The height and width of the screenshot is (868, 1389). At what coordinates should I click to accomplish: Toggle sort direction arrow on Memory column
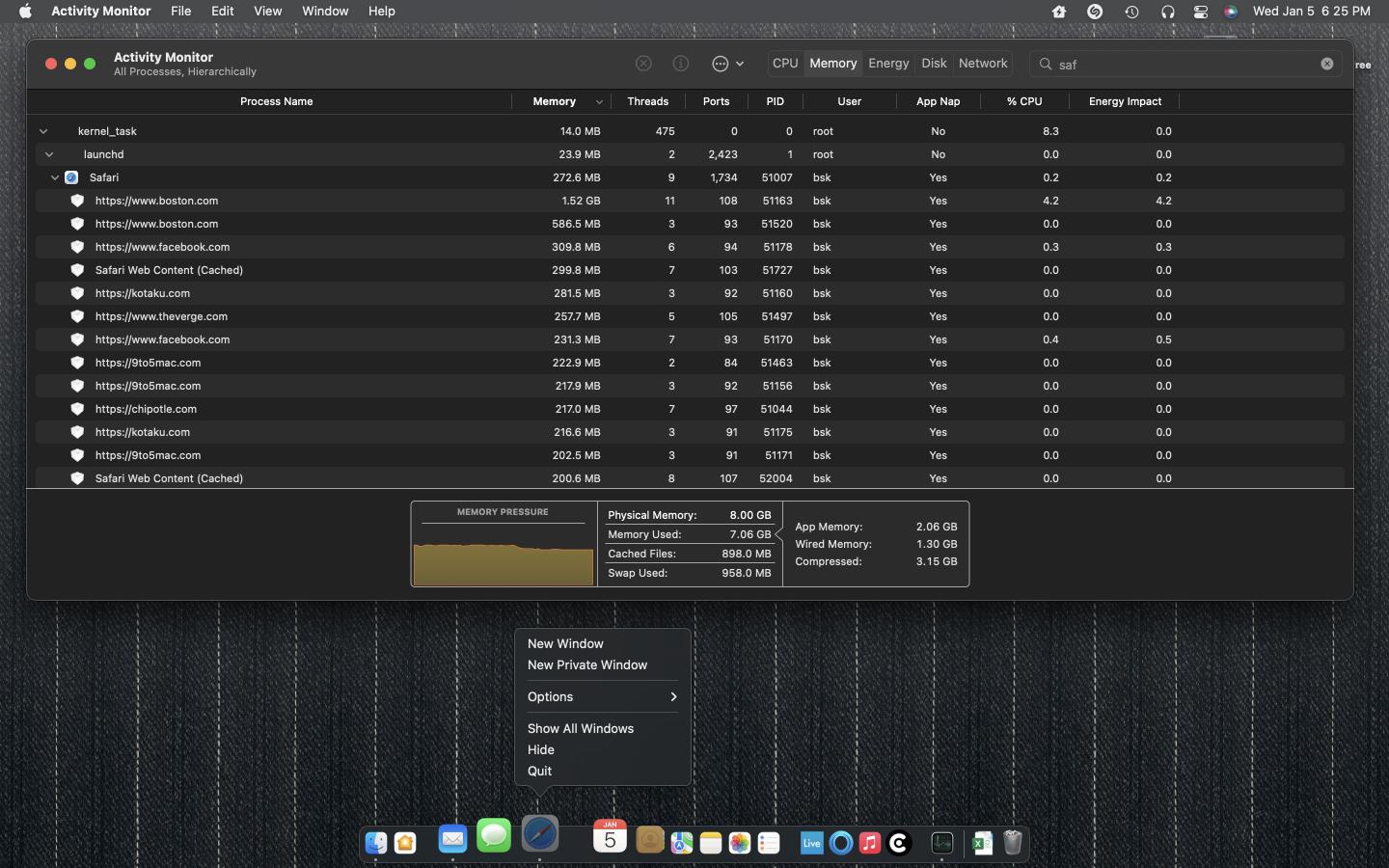coord(599,102)
